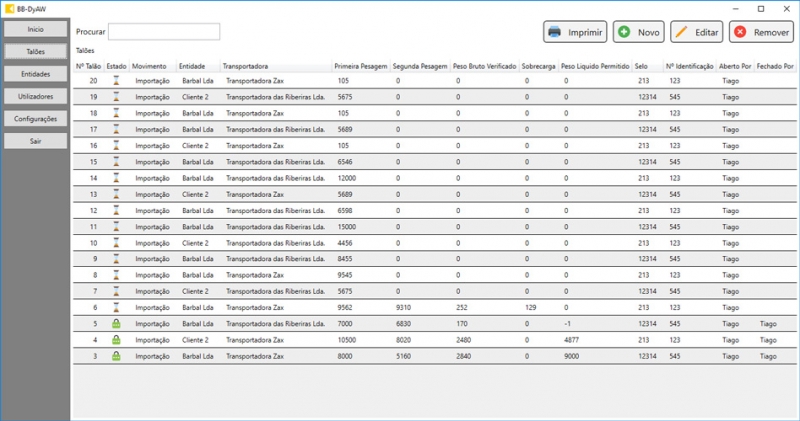Image resolution: width=800 pixels, height=421 pixels.
Task: Focus the Procurar search field
Action: [x=164, y=32]
